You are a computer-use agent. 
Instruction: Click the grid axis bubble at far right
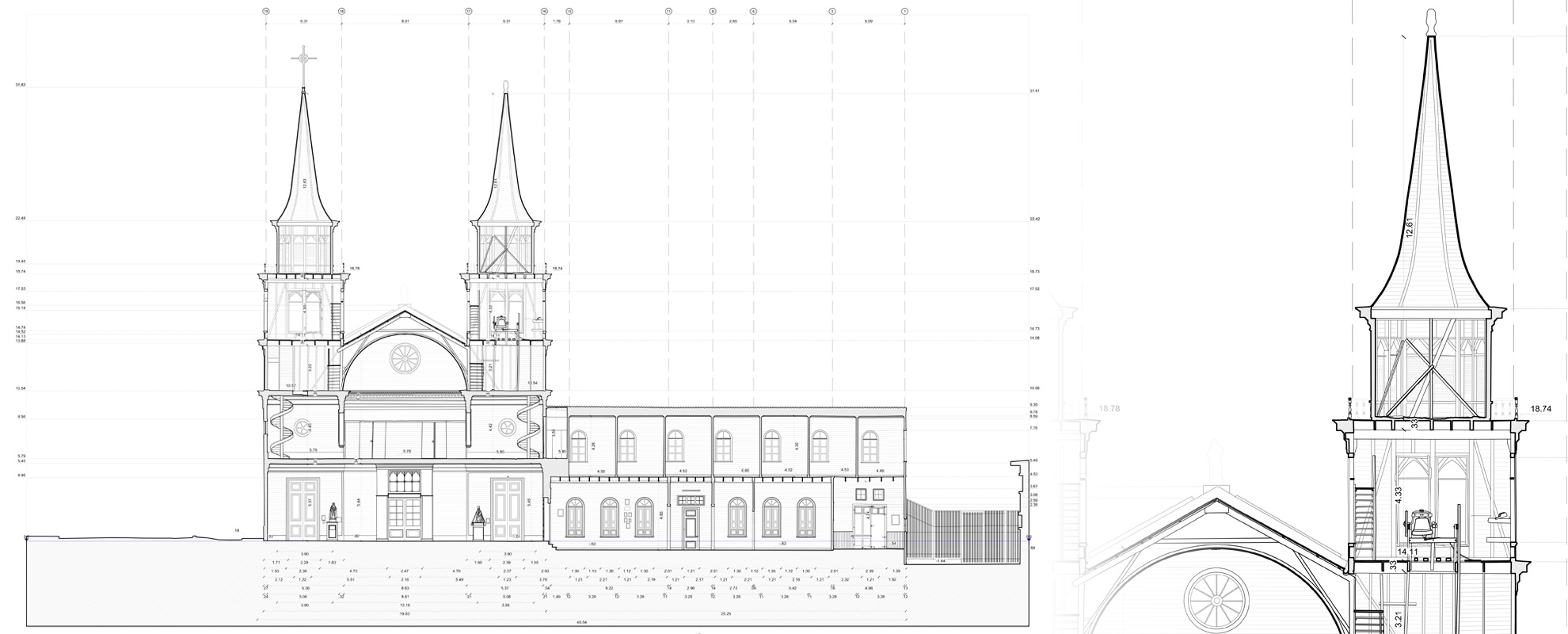(905, 11)
